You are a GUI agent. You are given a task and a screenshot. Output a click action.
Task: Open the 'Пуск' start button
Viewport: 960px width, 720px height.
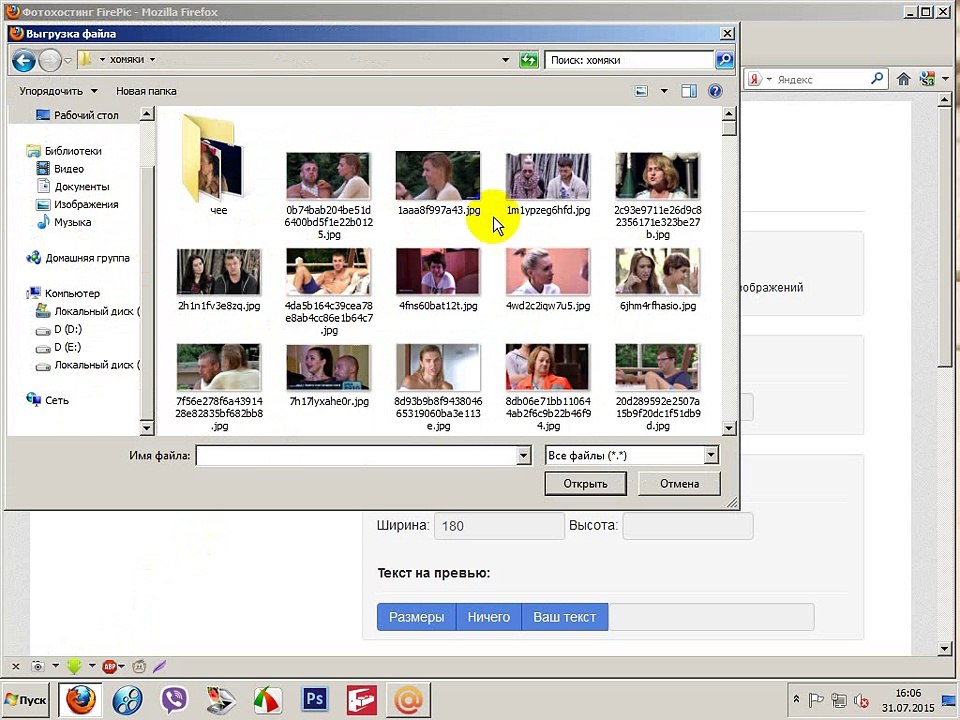tap(26, 700)
